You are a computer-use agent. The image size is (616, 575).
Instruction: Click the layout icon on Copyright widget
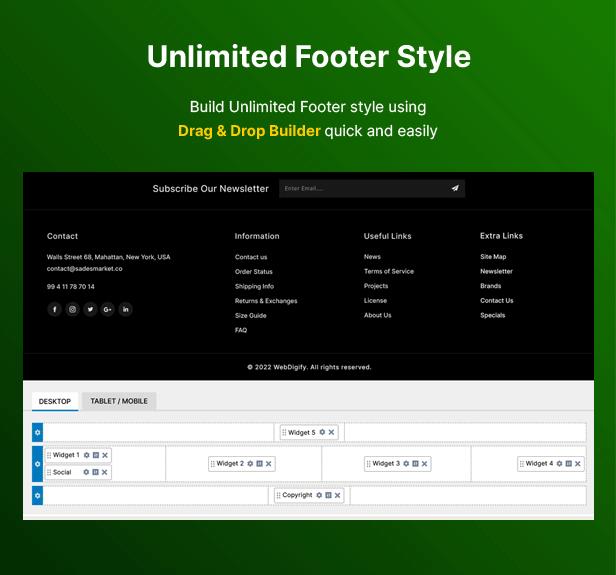[x=328, y=495]
